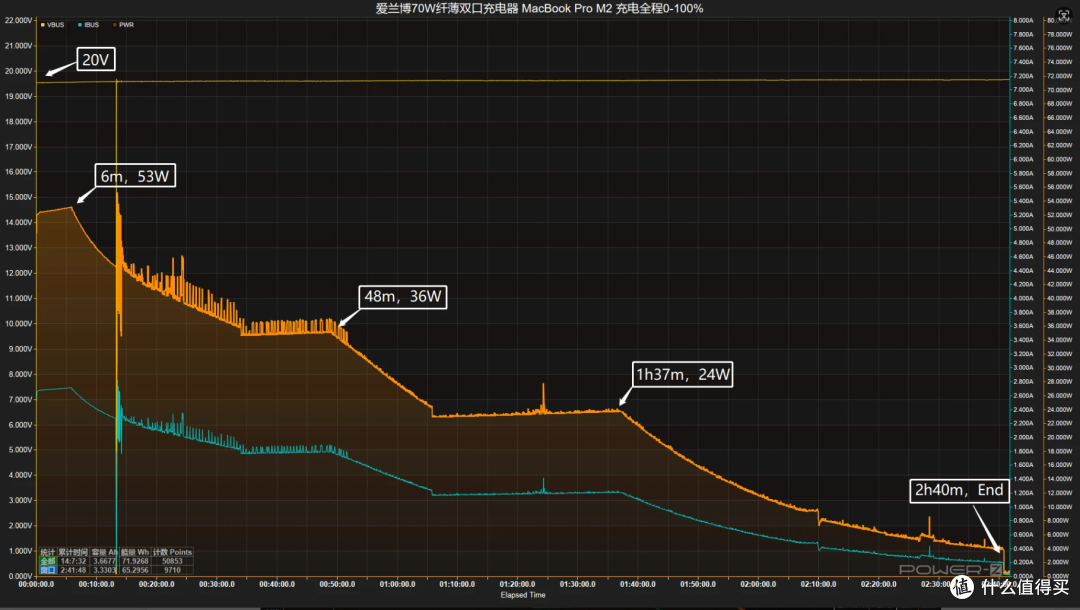
Task: Click the 40.000W power axis label
Action: (1059, 298)
